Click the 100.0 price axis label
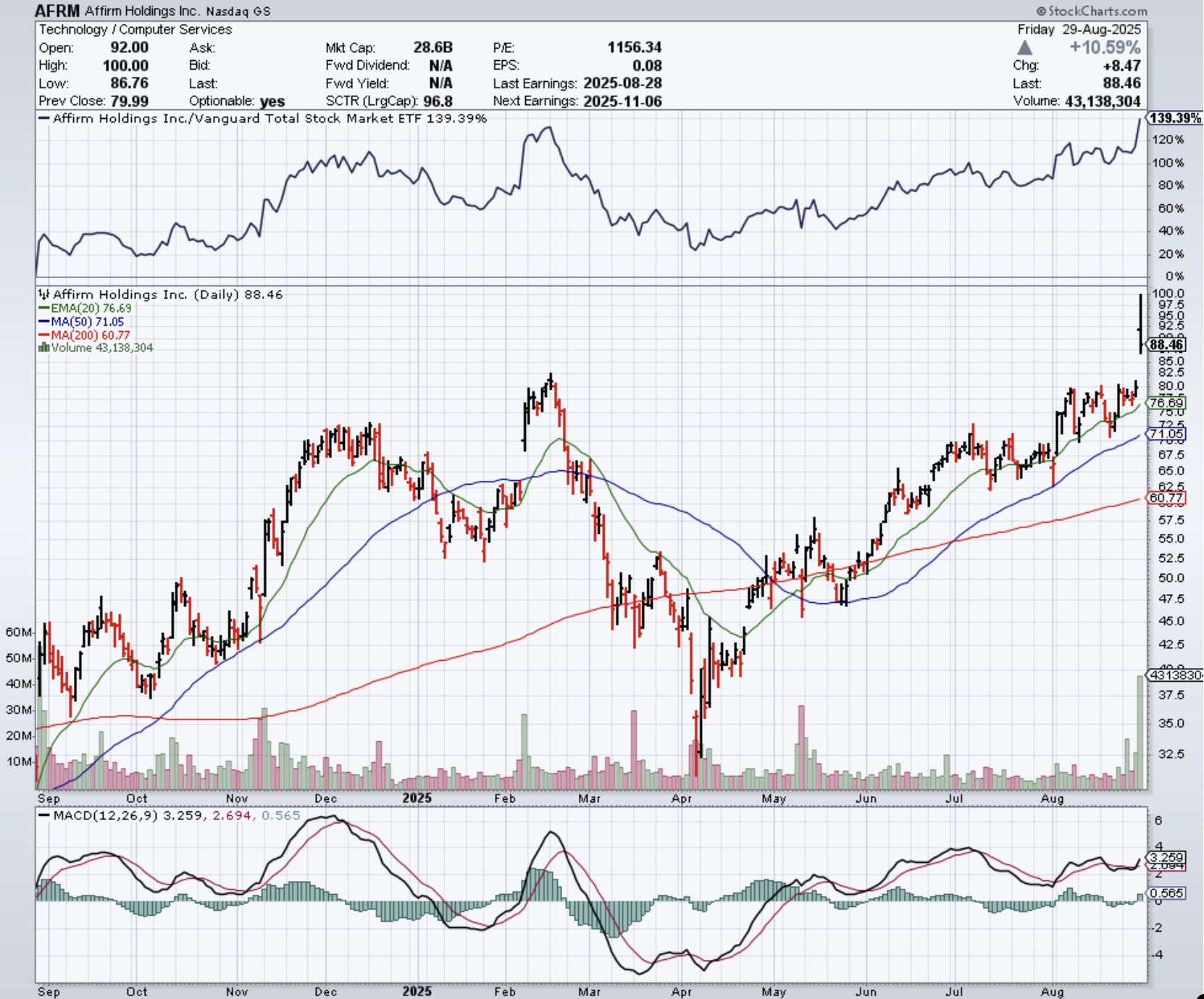Image resolution: width=1204 pixels, height=999 pixels. coord(1168,293)
